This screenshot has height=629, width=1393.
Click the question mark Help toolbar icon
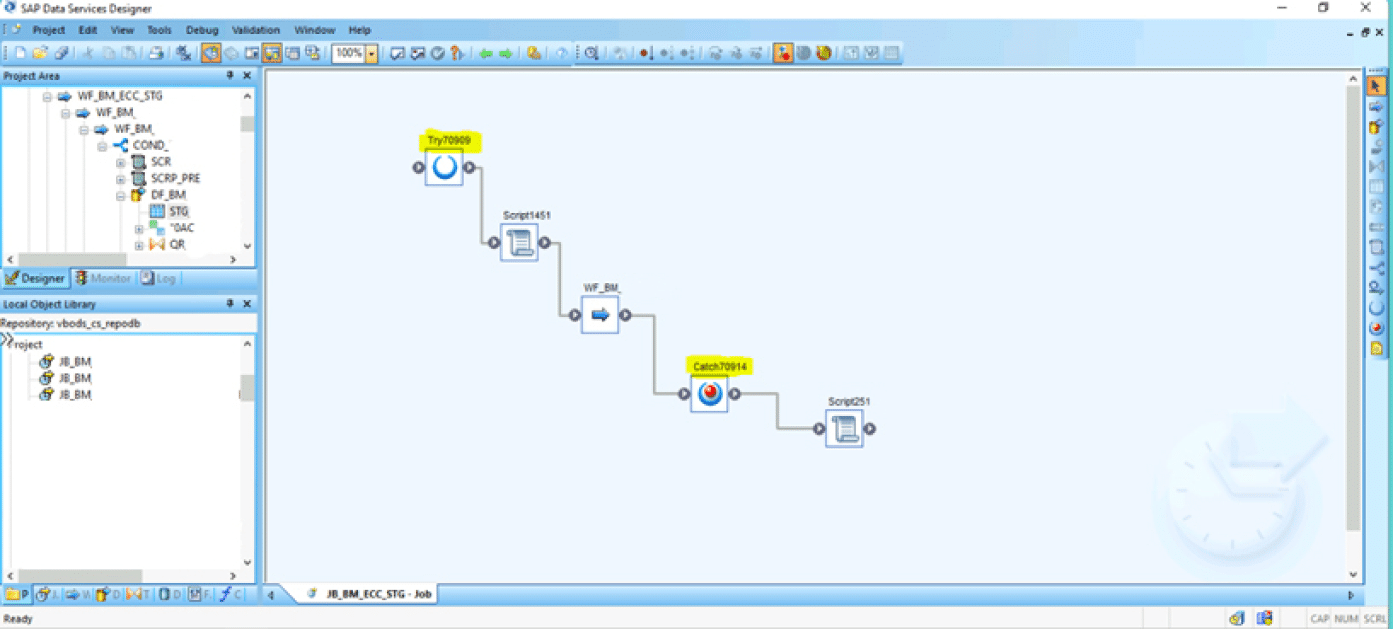pos(456,53)
